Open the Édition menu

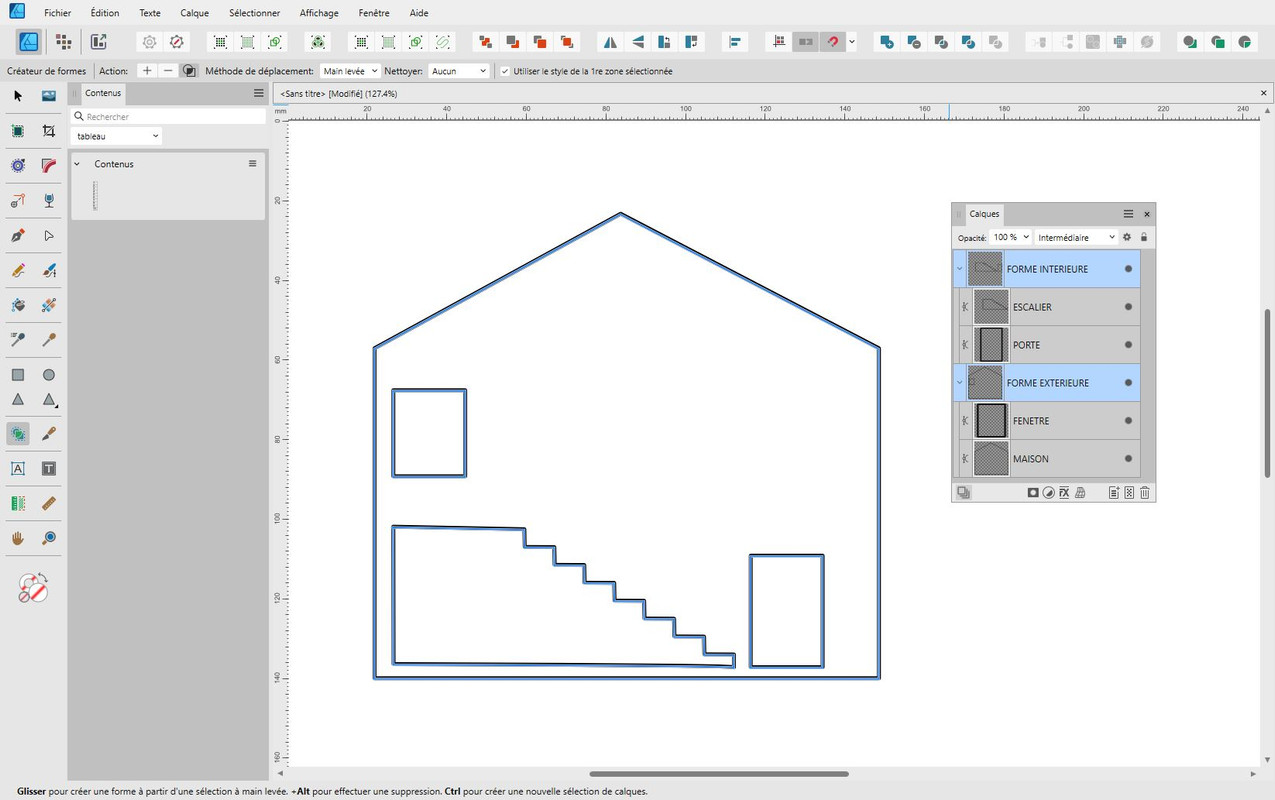(105, 13)
